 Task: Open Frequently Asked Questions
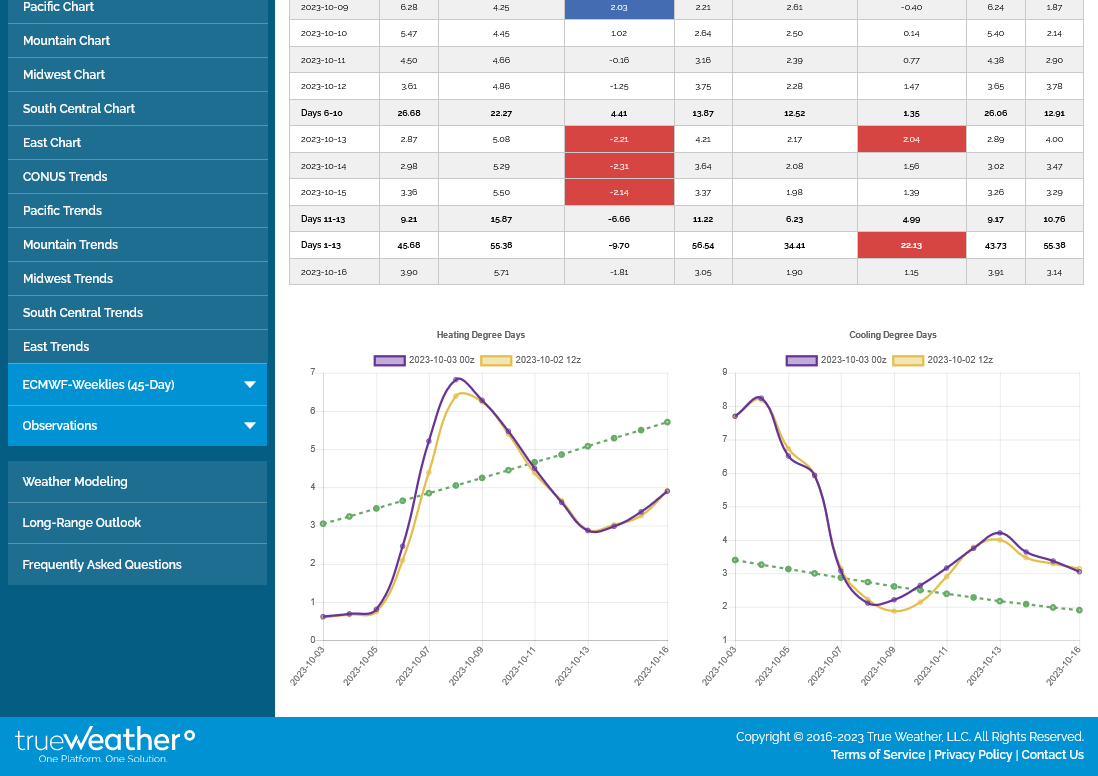click(102, 565)
